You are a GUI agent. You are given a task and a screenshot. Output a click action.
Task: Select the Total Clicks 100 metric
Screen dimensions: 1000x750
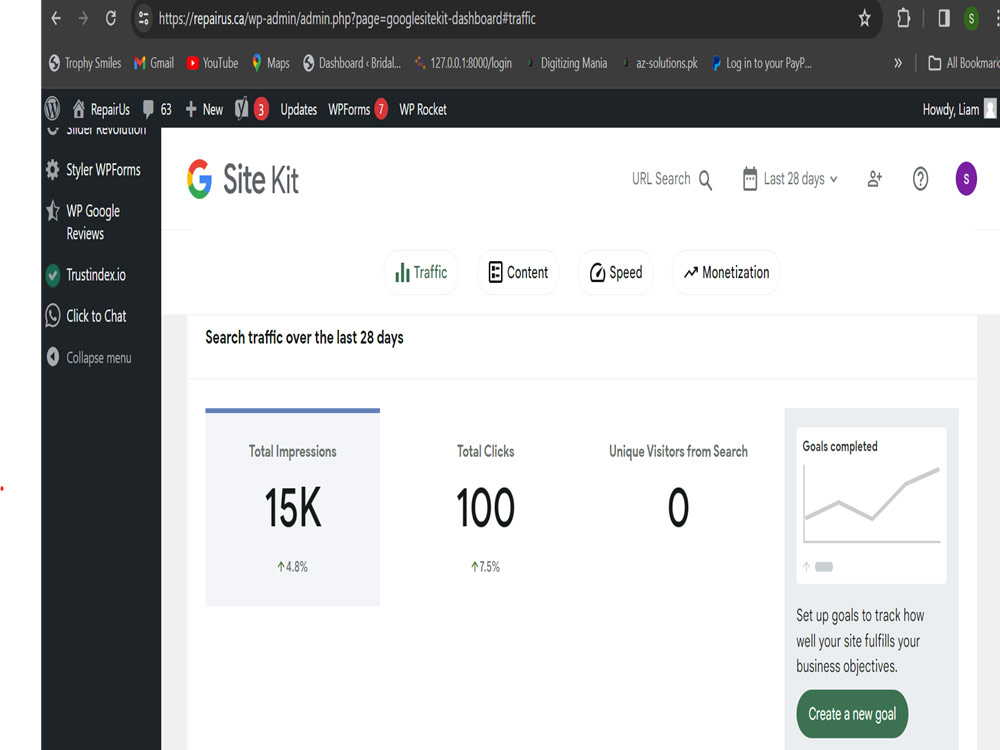[485, 507]
